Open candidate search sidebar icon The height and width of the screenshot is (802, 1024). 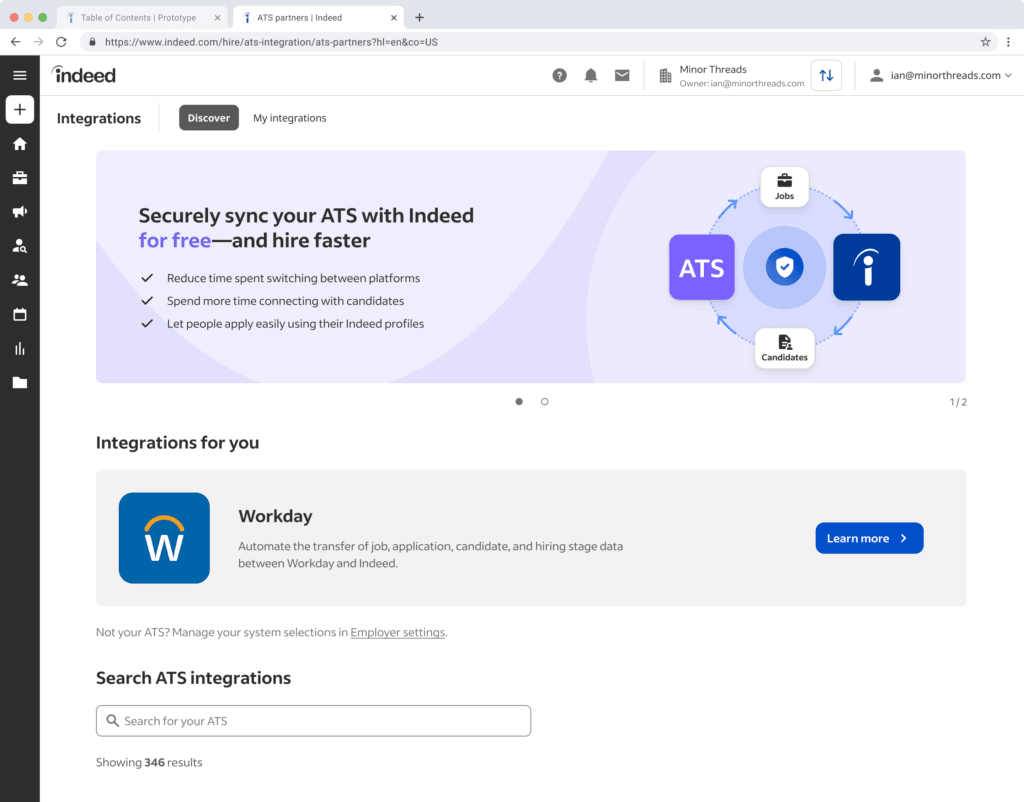click(x=20, y=246)
